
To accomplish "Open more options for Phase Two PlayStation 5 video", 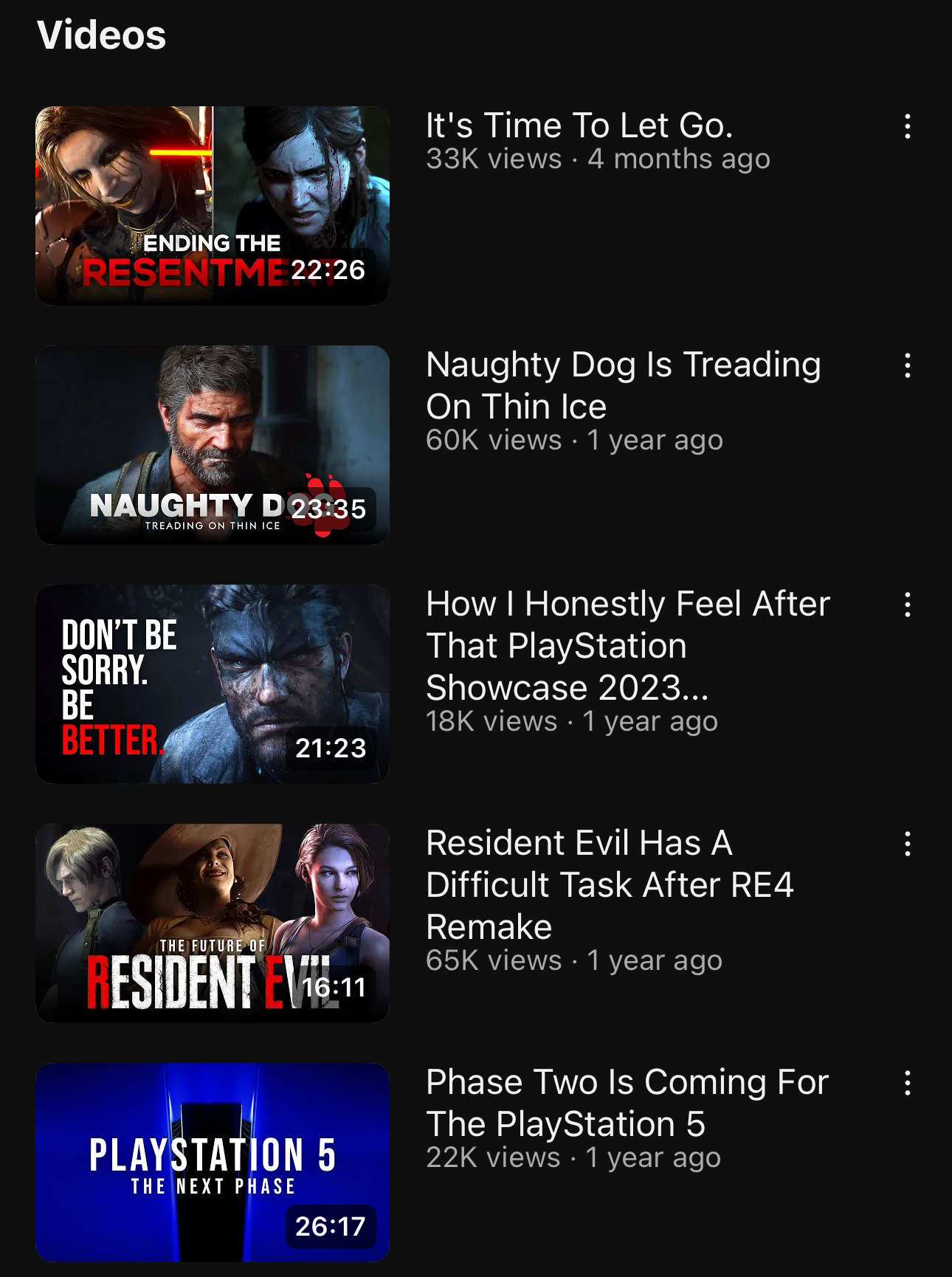I will point(907,1084).
